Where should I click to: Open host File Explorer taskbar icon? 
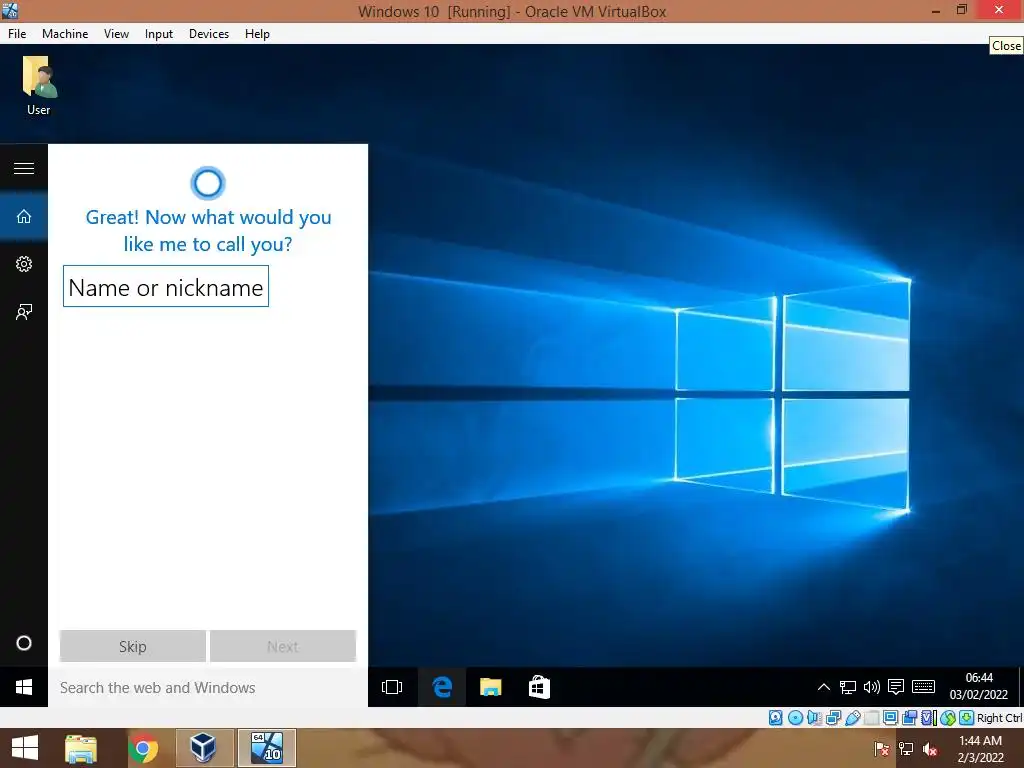click(81, 748)
